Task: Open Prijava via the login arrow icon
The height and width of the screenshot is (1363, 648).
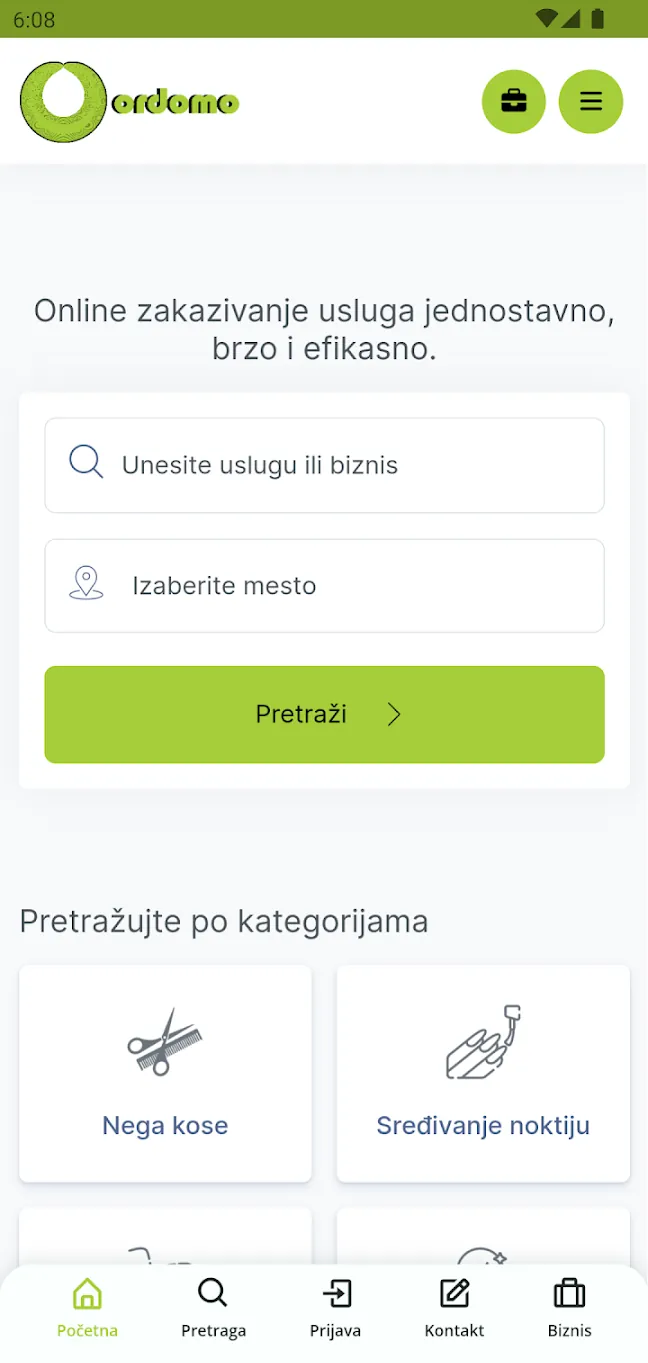Action: [335, 1292]
